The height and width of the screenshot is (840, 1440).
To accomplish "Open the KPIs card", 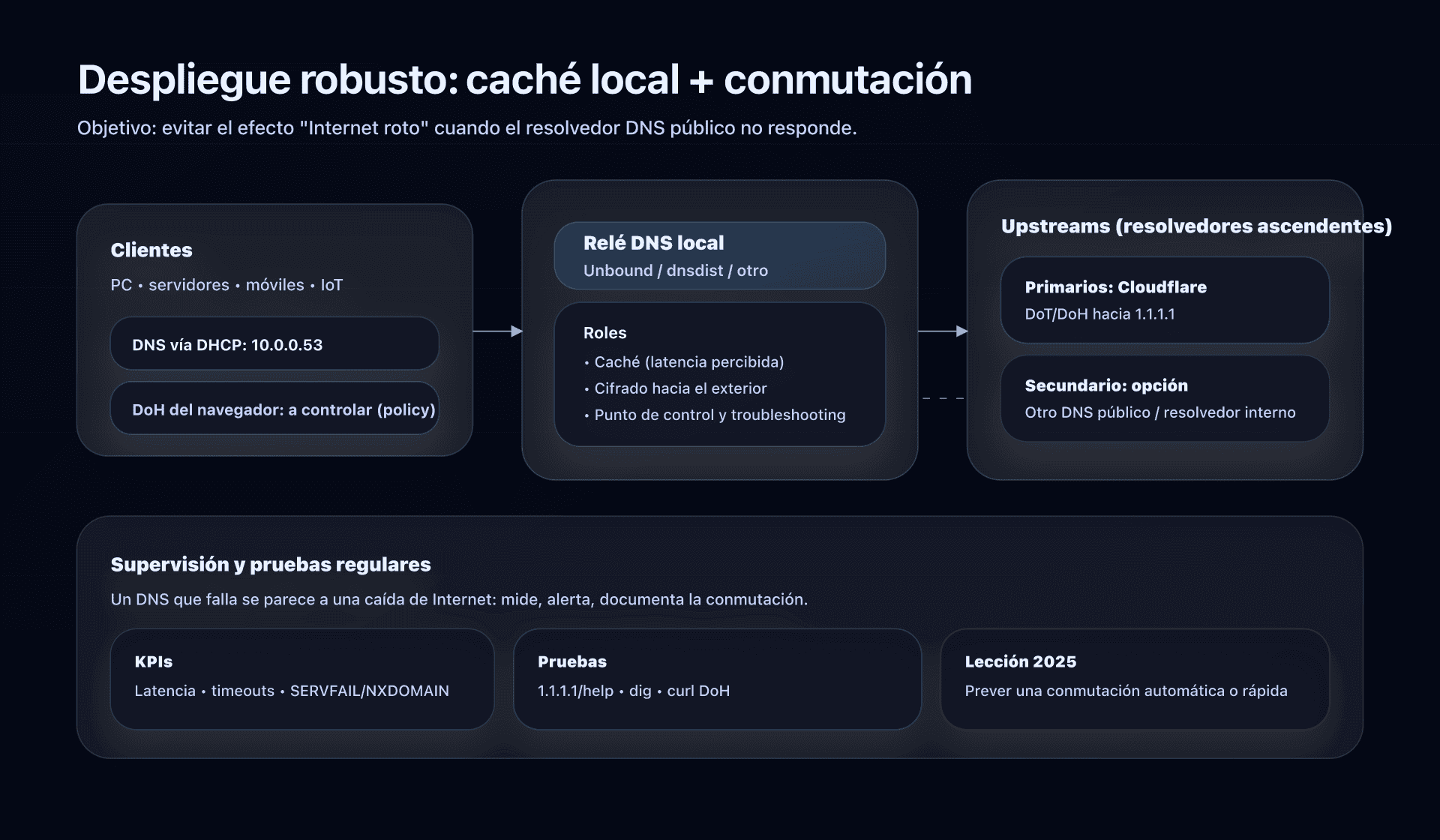I will coord(301,678).
